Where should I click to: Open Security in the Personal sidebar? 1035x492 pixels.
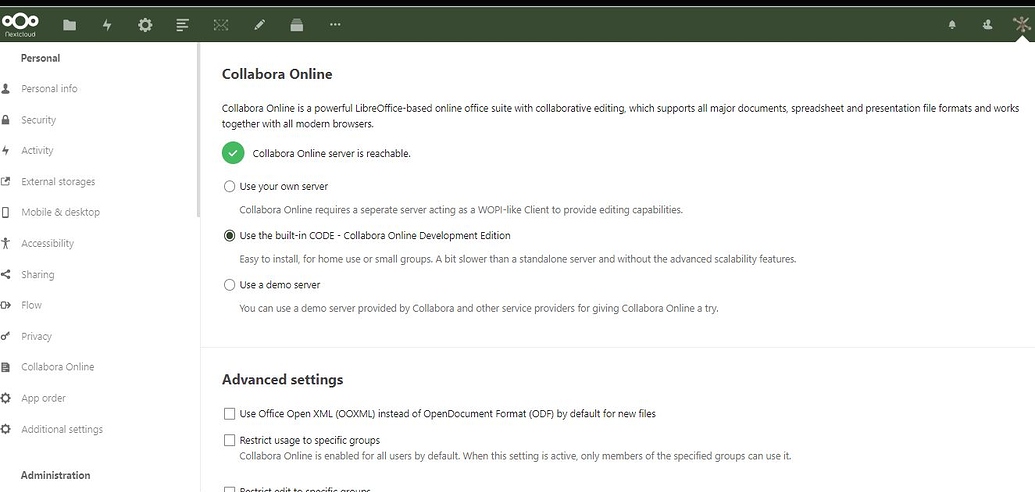click(x=38, y=120)
